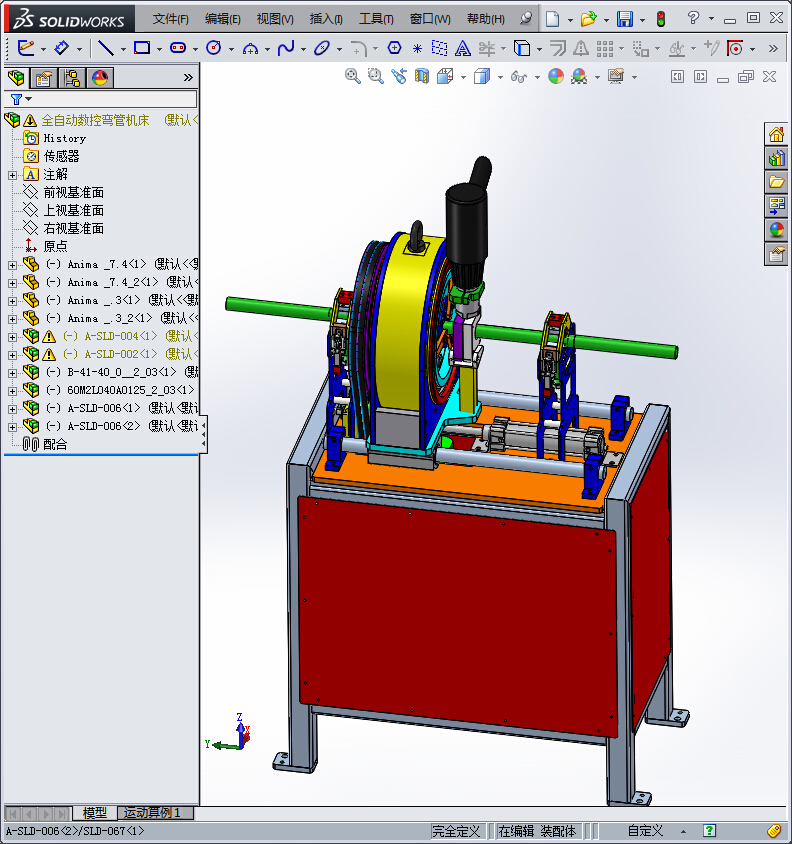Select the Polygon tool
Image resolution: width=792 pixels, height=844 pixels.
(x=395, y=48)
